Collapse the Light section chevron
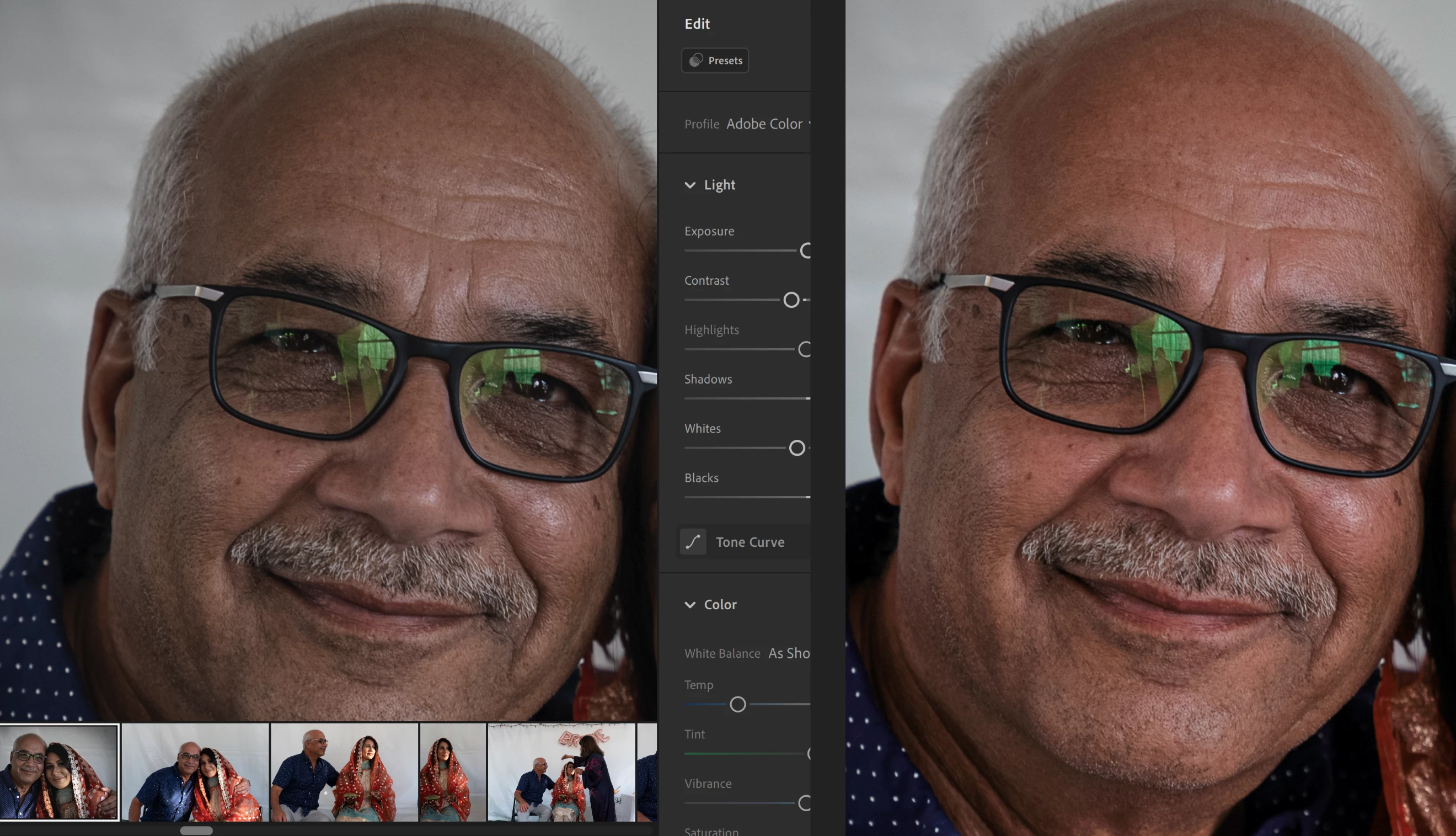 (x=690, y=185)
